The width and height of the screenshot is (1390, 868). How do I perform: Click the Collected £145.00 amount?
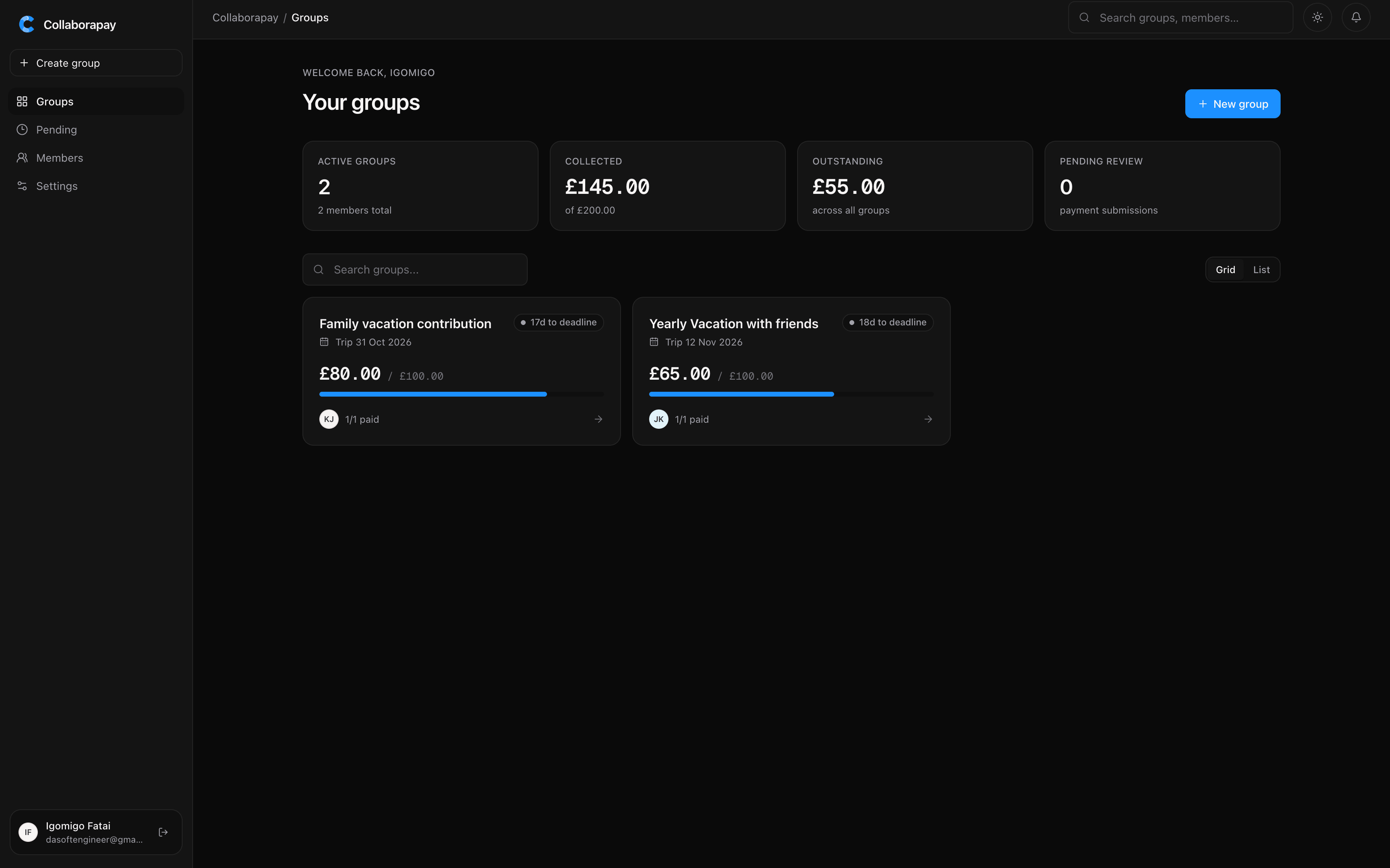tap(607, 187)
